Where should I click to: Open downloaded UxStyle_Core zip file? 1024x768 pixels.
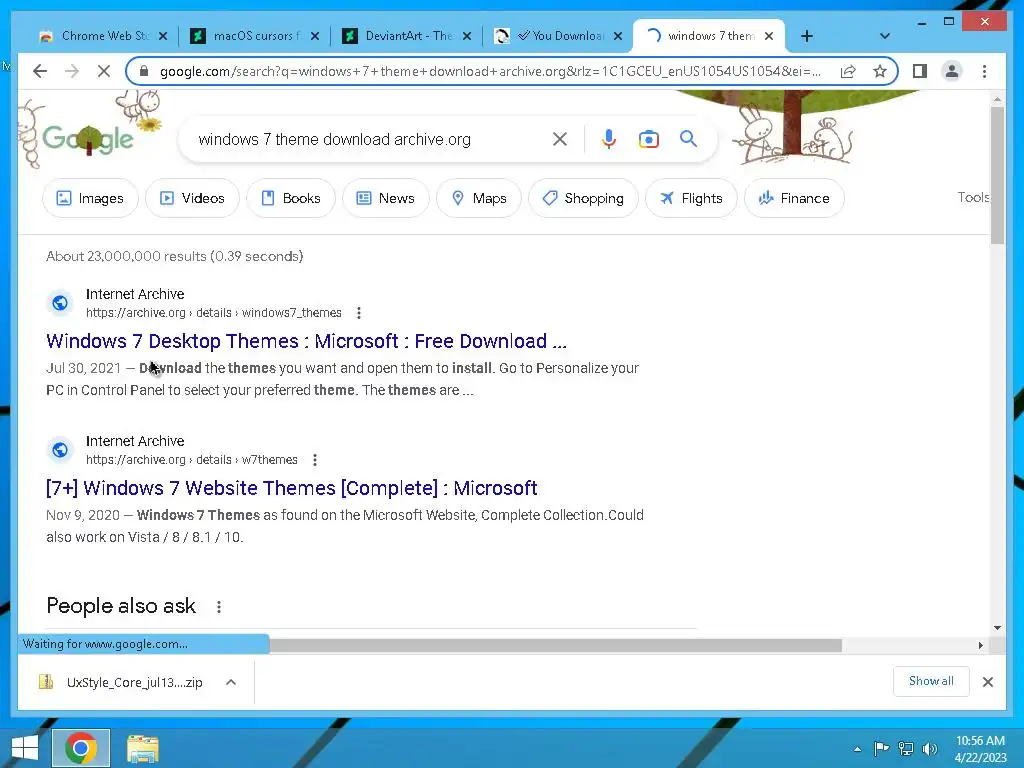(121, 682)
